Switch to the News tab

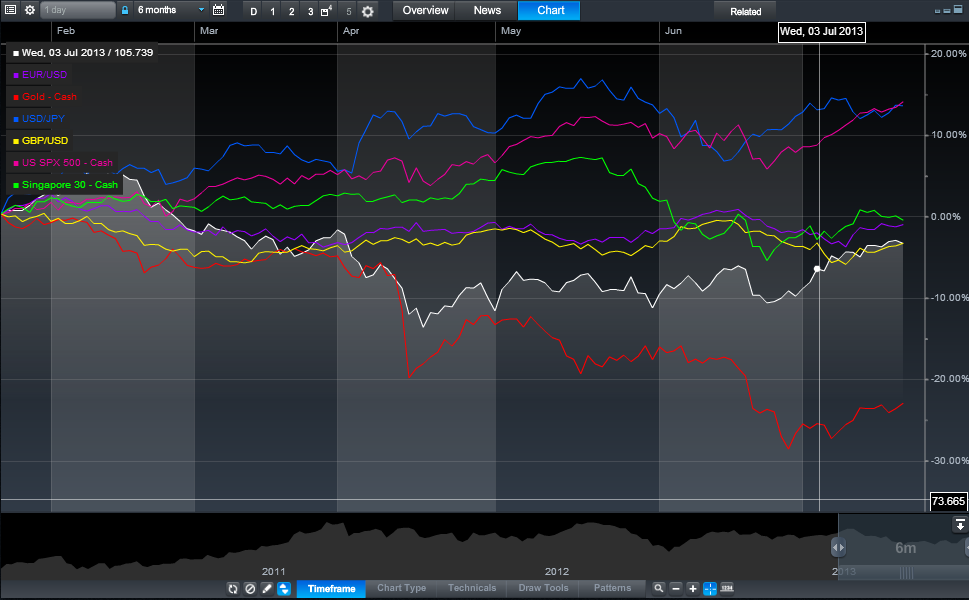[487, 11]
